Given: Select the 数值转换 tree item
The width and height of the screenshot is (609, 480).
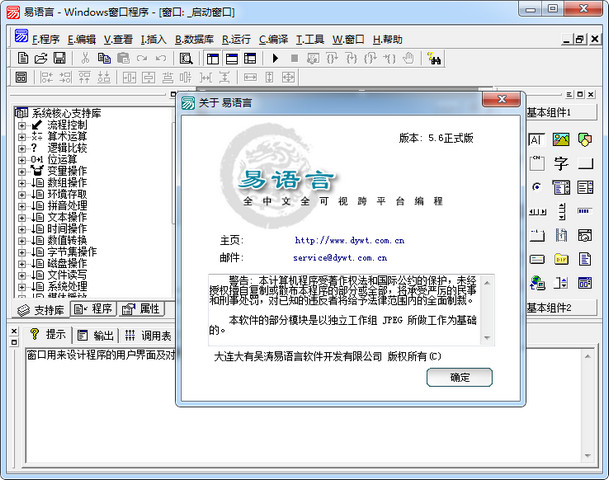Looking at the screenshot, I should pyautogui.click(x=67, y=241).
